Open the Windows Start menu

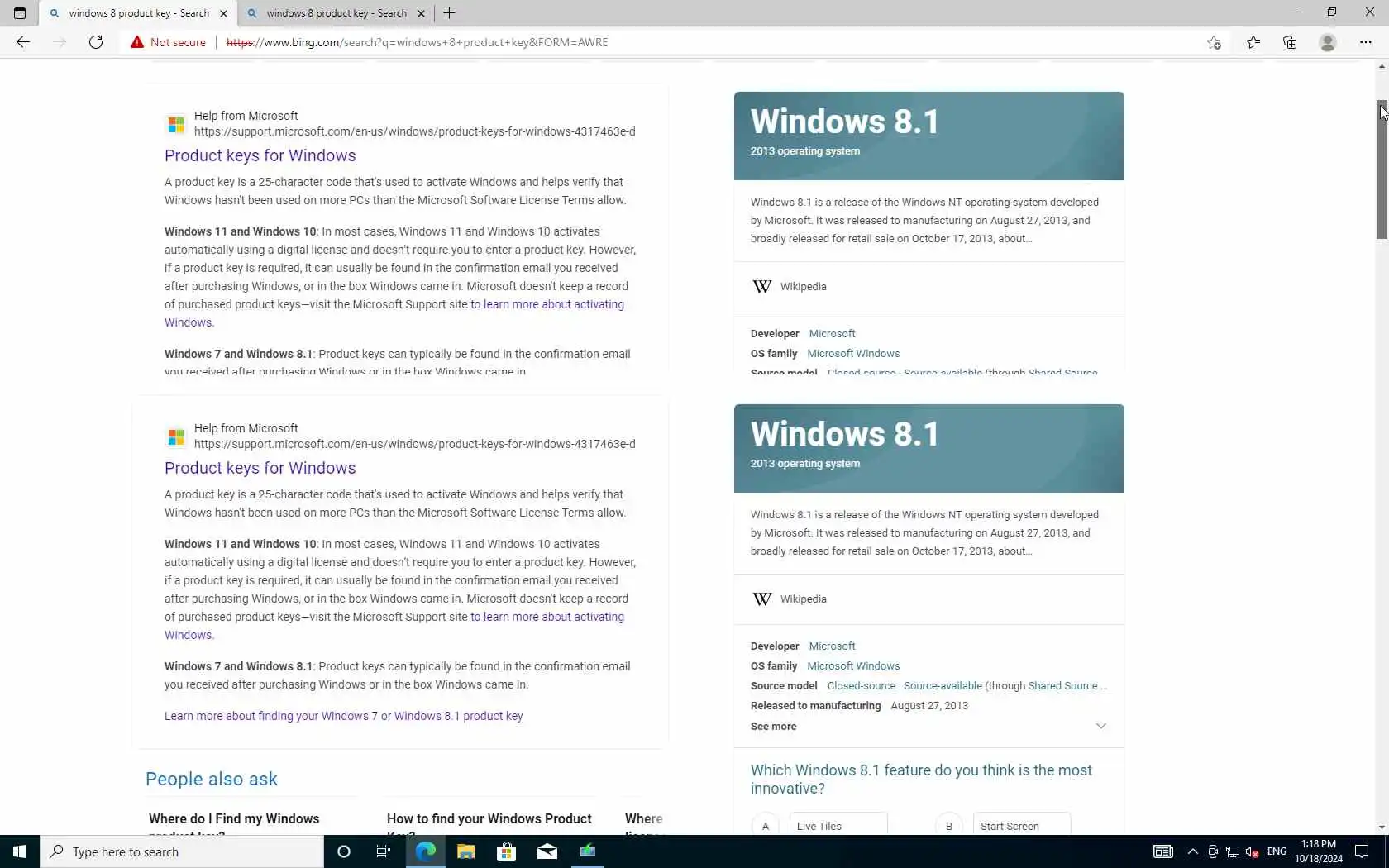[x=20, y=851]
